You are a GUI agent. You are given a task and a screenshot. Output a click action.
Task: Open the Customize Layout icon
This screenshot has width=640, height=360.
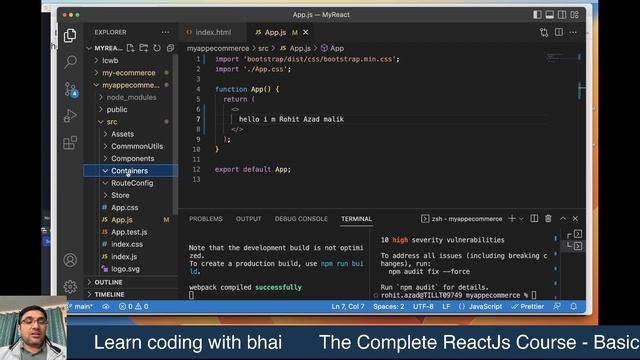(575, 15)
